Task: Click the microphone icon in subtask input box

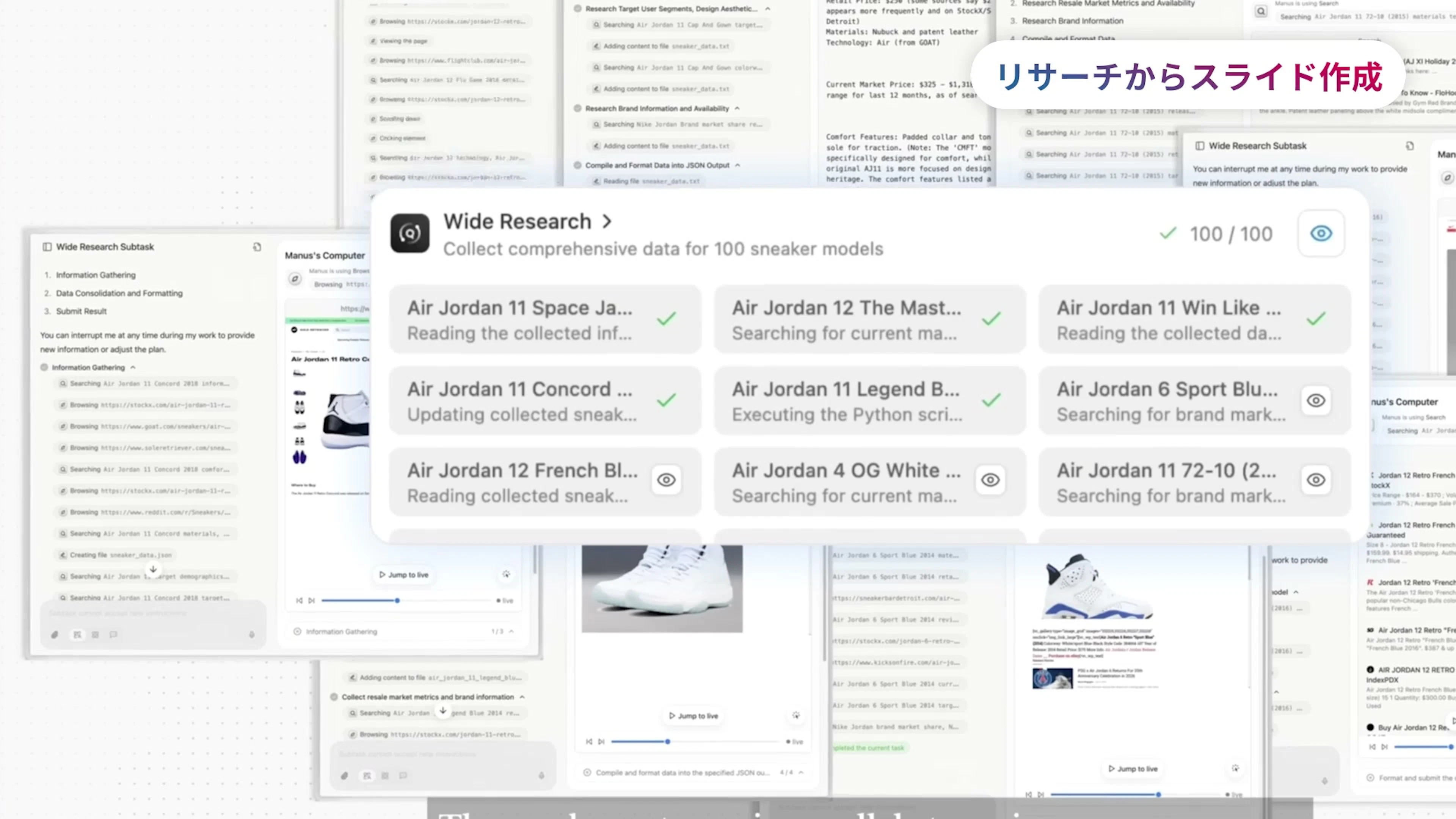Action: tap(251, 635)
